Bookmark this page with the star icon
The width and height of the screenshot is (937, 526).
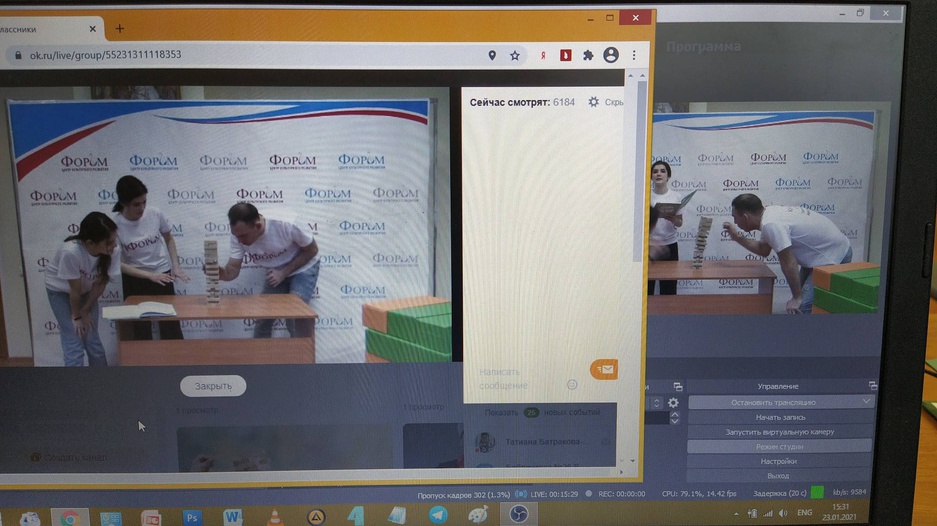515,56
